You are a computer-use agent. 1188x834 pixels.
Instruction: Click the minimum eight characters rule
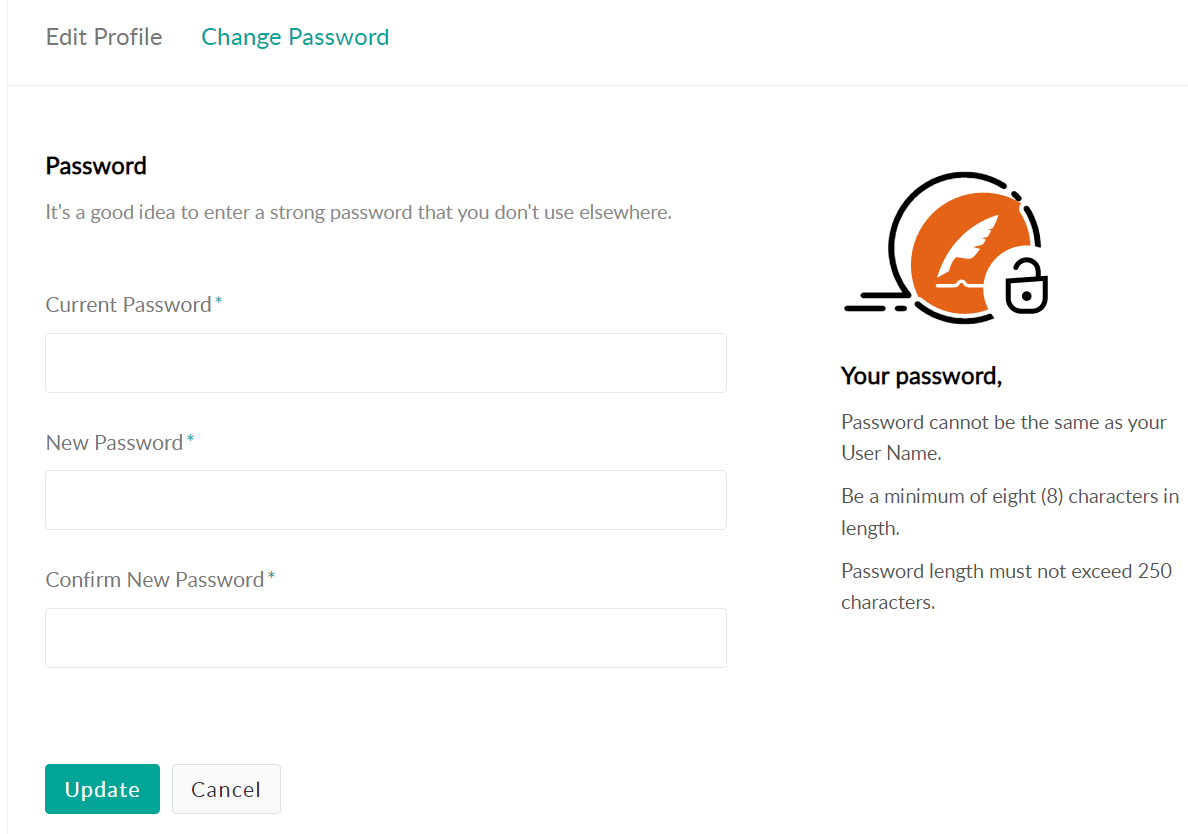(x=1009, y=512)
